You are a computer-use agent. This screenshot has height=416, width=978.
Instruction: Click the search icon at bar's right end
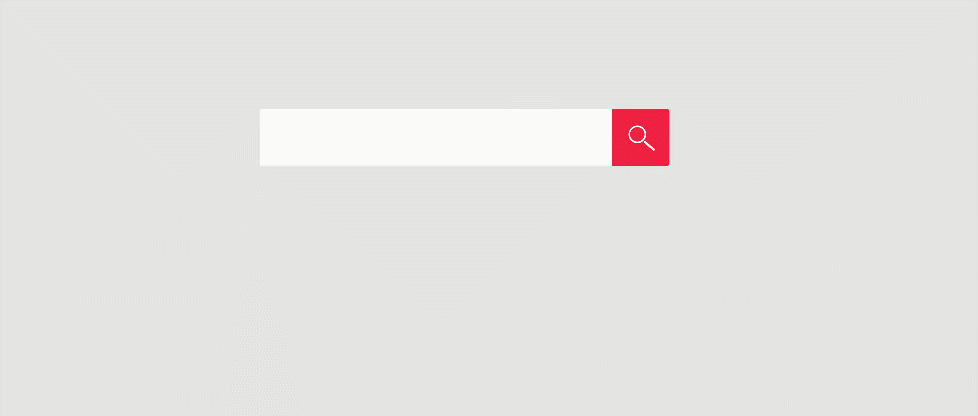click(641, 138)
